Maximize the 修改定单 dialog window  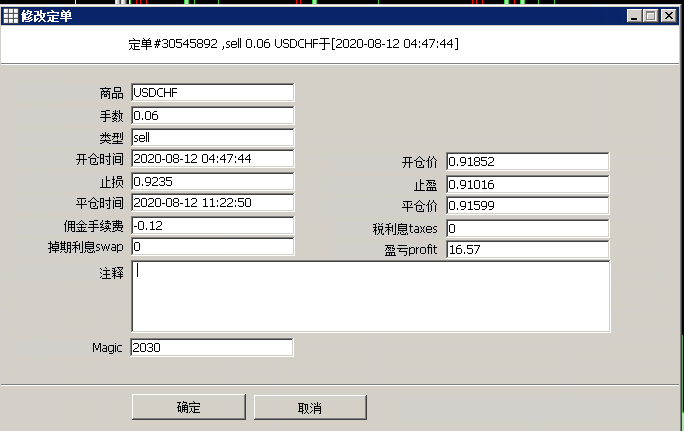[x=651, y=16]
